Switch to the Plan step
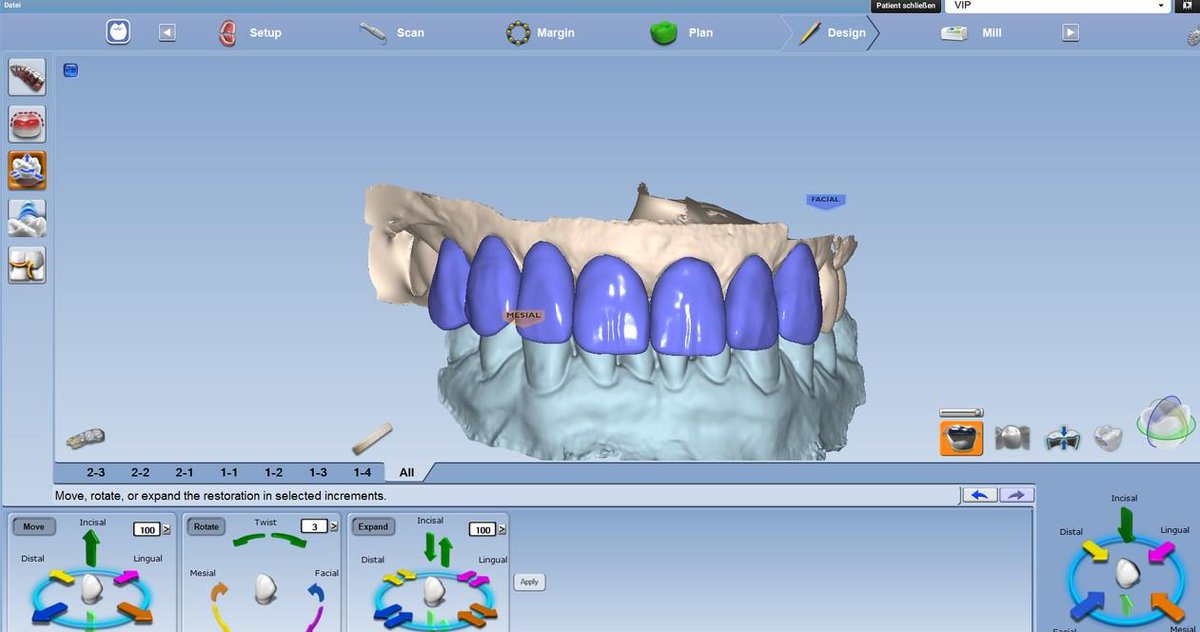Screen dimensions: 1200x632 tap(682, 33)
